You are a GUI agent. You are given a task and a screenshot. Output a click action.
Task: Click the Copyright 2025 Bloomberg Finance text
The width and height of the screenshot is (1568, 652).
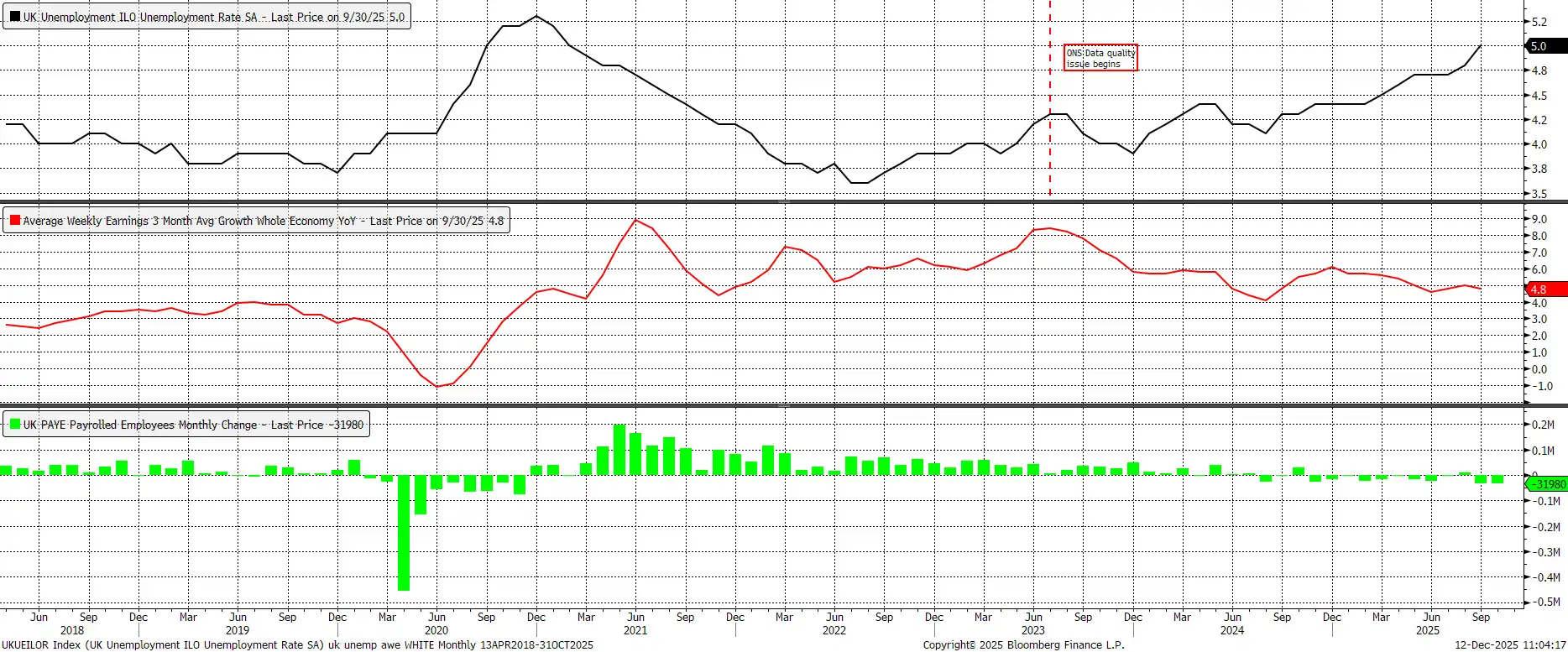(1023, 645)
